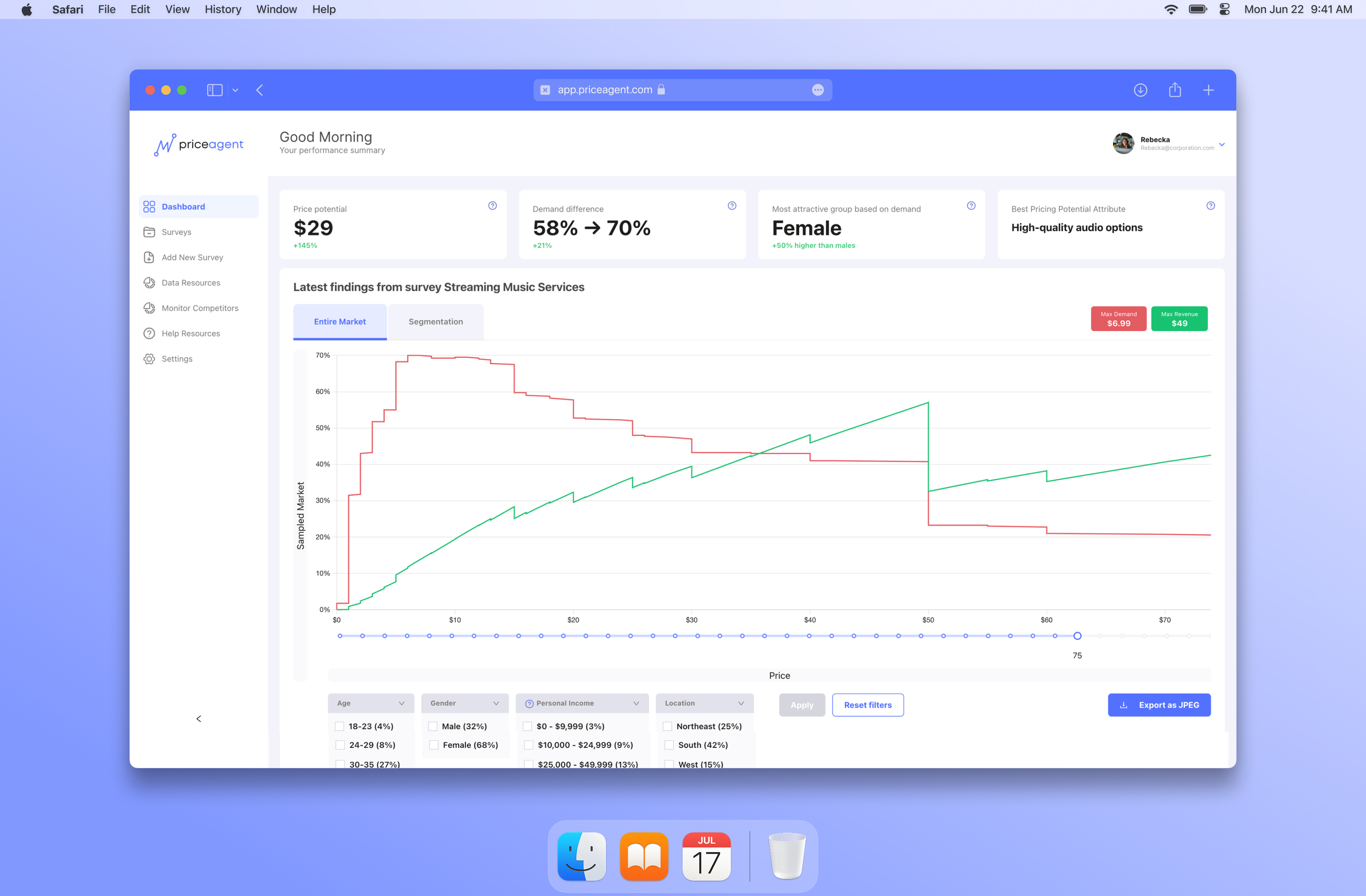This screenshot has height=896, width=1366.
Task: Click the Reset filters button
Action: pos(867,705)
